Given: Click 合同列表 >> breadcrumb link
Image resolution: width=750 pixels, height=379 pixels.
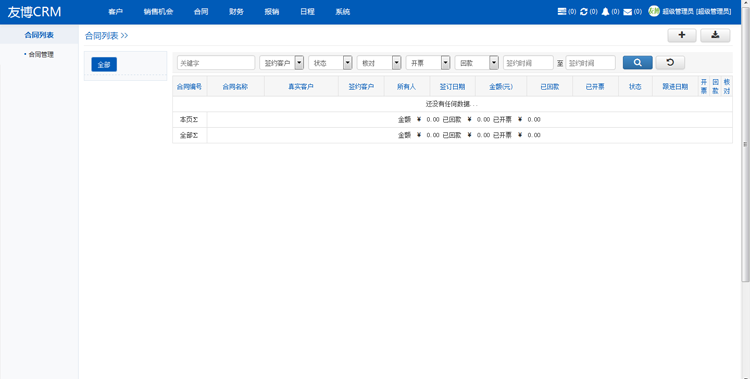Looking at the screenshot, I should click(106, 35).
